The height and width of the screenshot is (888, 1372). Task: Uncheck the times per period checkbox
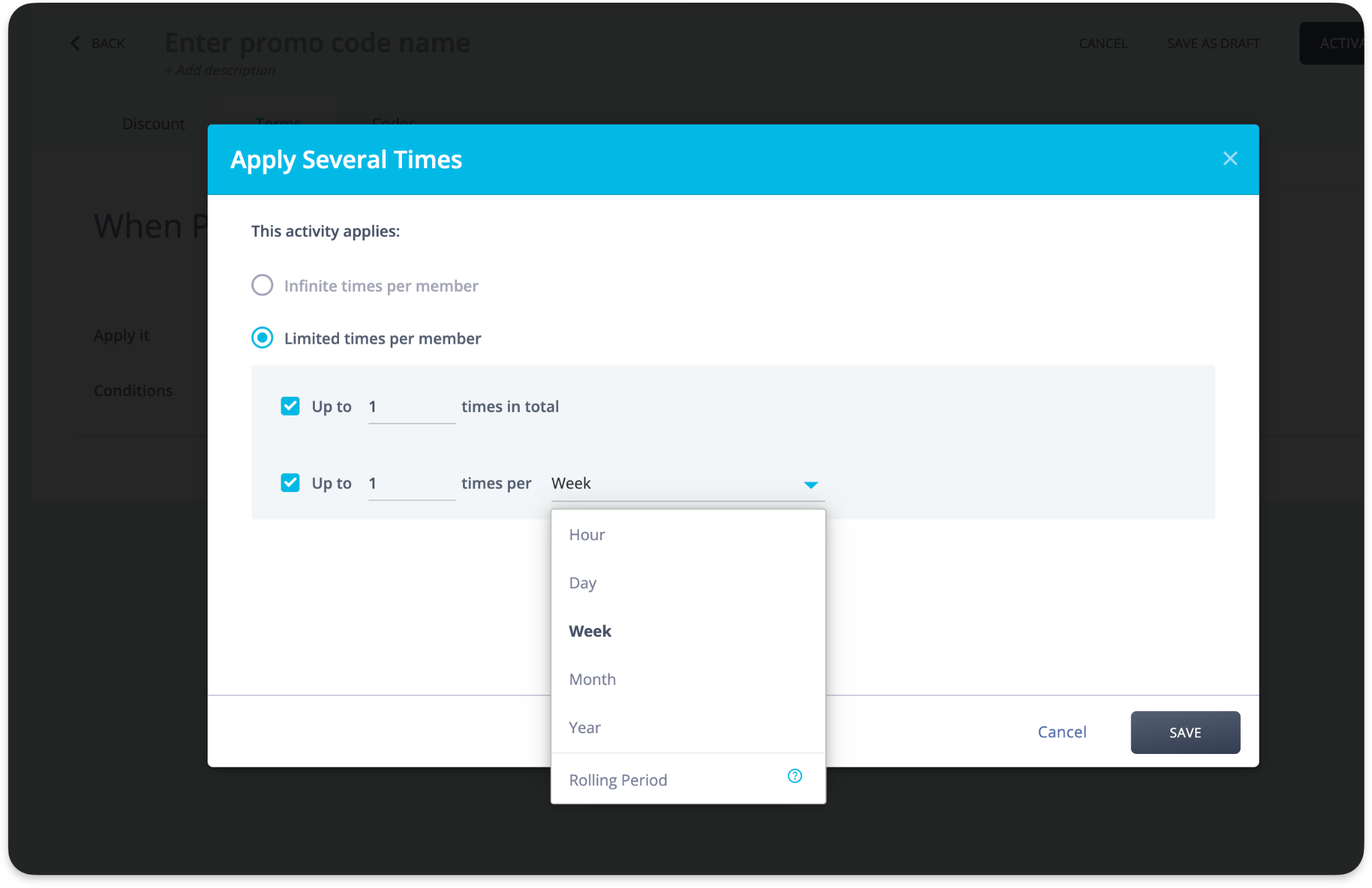click(x=290, y=483)
